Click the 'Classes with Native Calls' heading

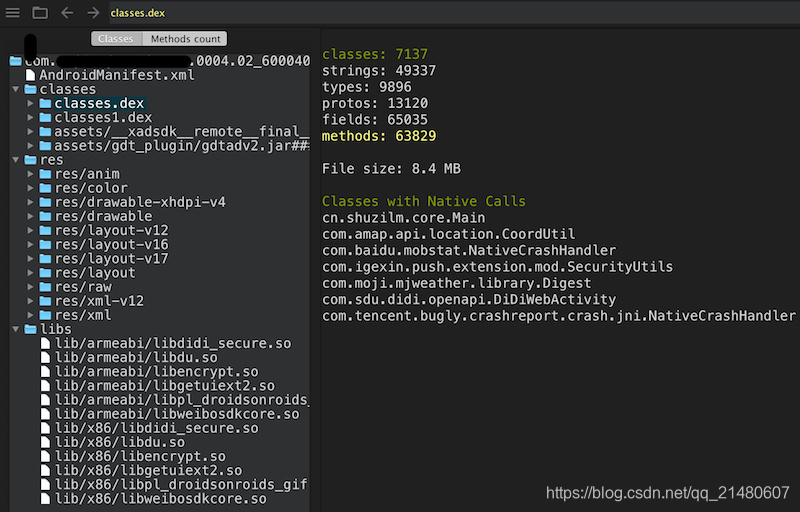point(424,201)
